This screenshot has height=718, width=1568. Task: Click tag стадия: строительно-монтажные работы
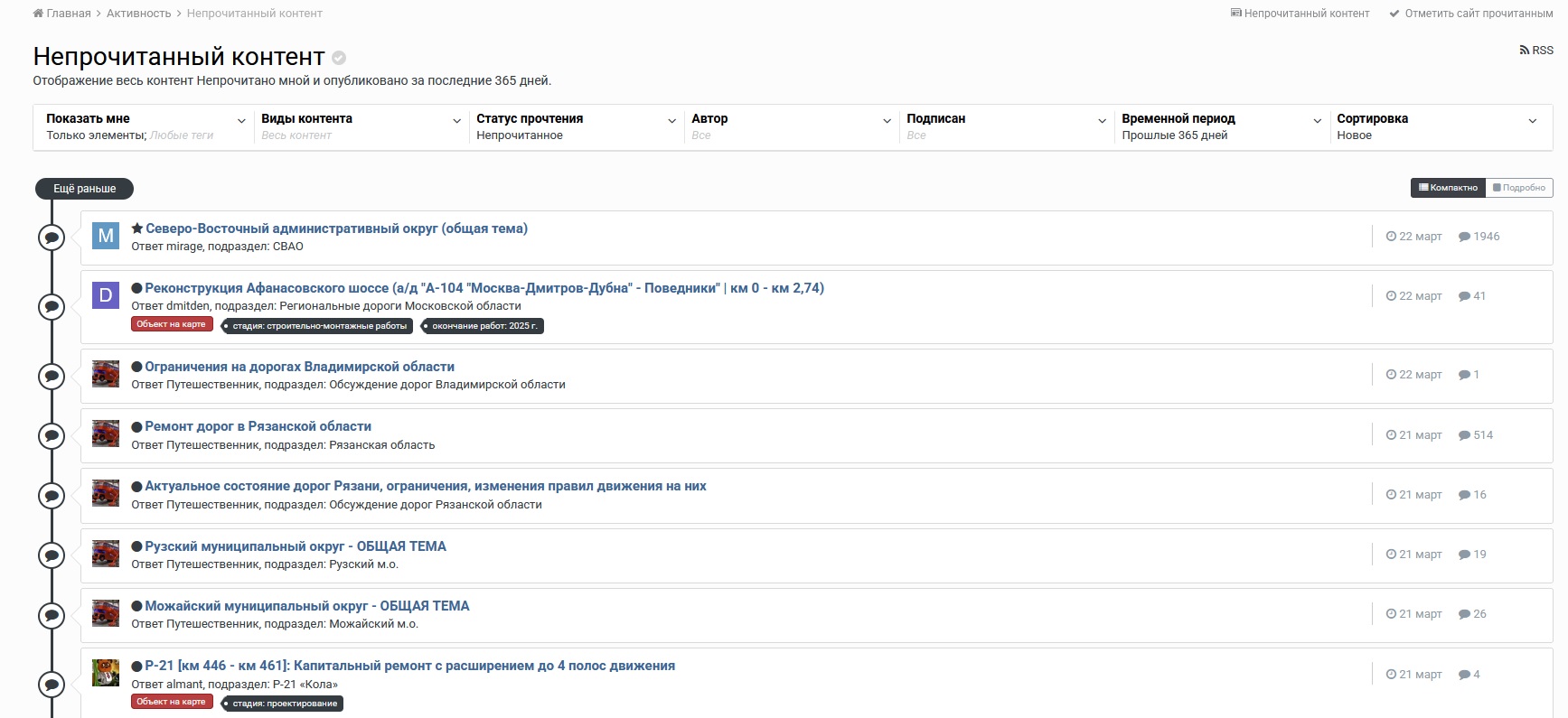[x=317, y=326]
